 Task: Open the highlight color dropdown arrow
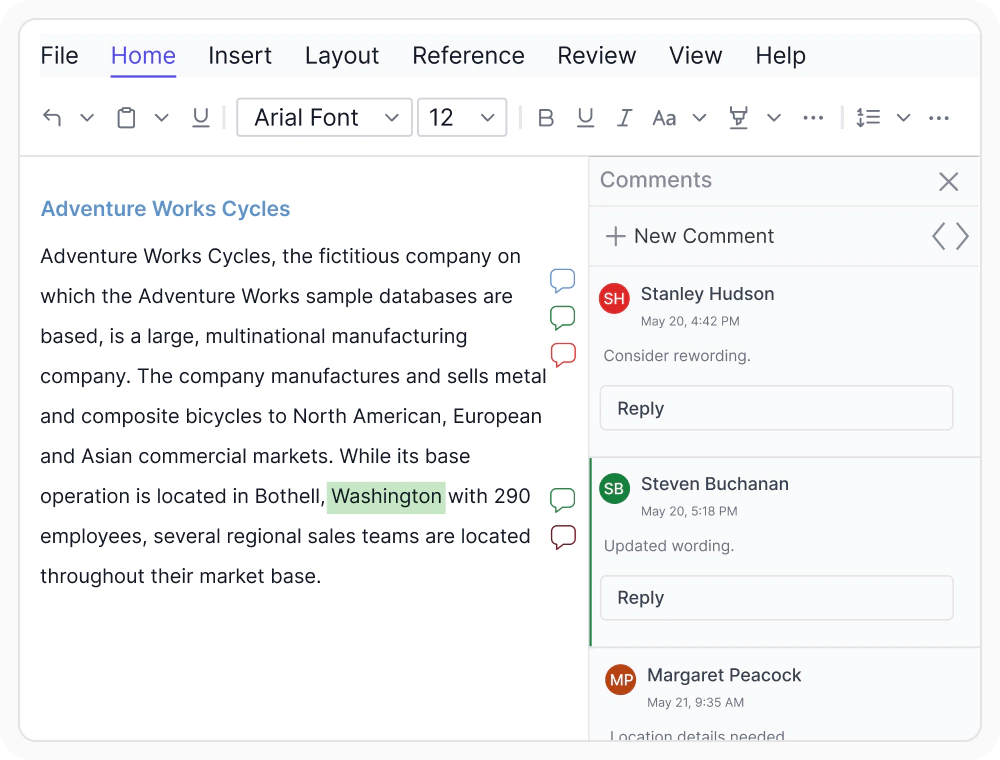(774, 118)
